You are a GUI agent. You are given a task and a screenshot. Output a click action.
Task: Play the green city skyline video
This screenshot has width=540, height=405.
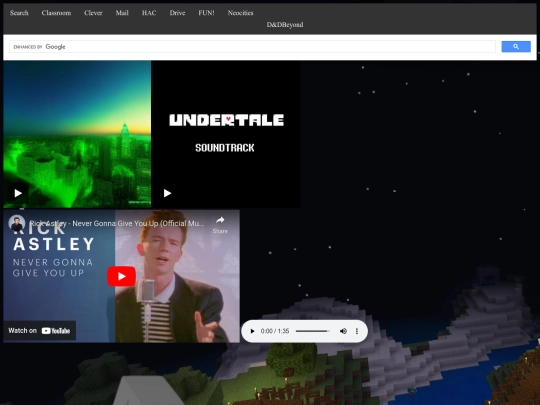coord(18,193)
